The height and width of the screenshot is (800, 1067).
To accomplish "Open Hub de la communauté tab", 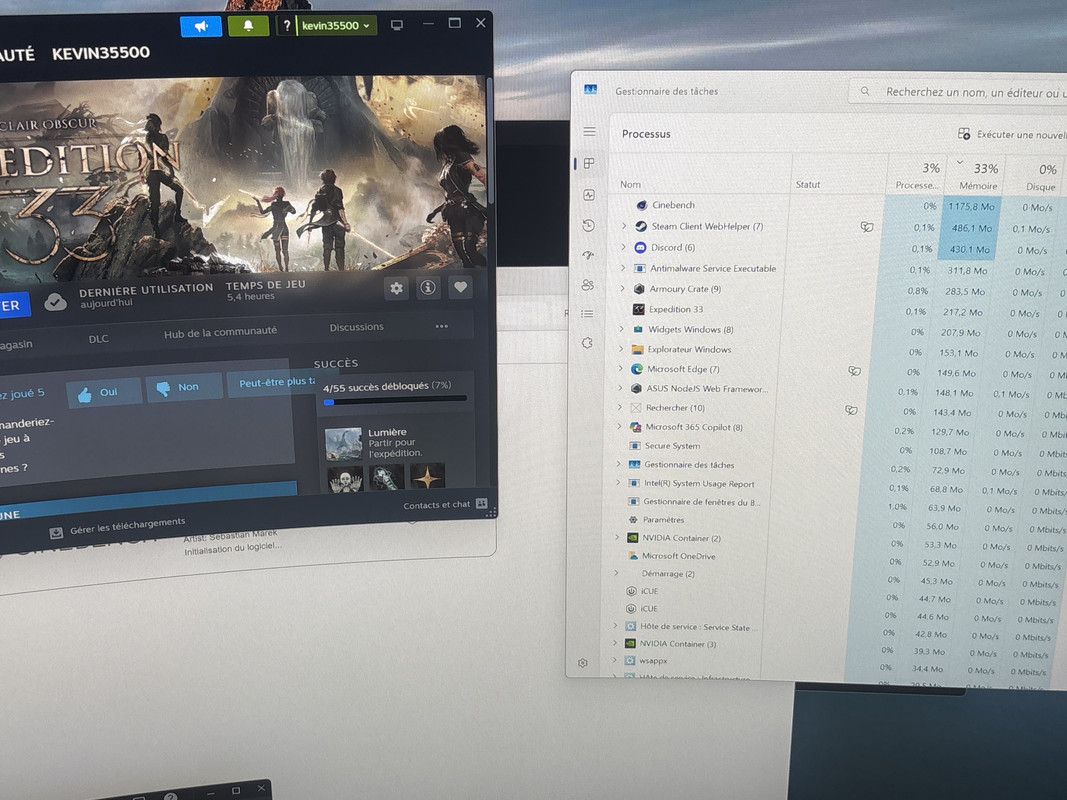I will point(220,332).
